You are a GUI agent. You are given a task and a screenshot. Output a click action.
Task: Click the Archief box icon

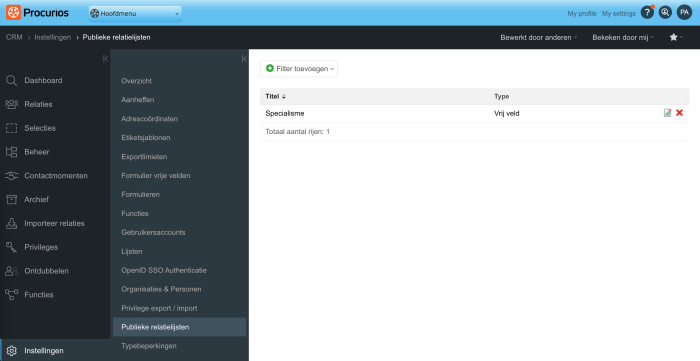(x=11, y=199)
